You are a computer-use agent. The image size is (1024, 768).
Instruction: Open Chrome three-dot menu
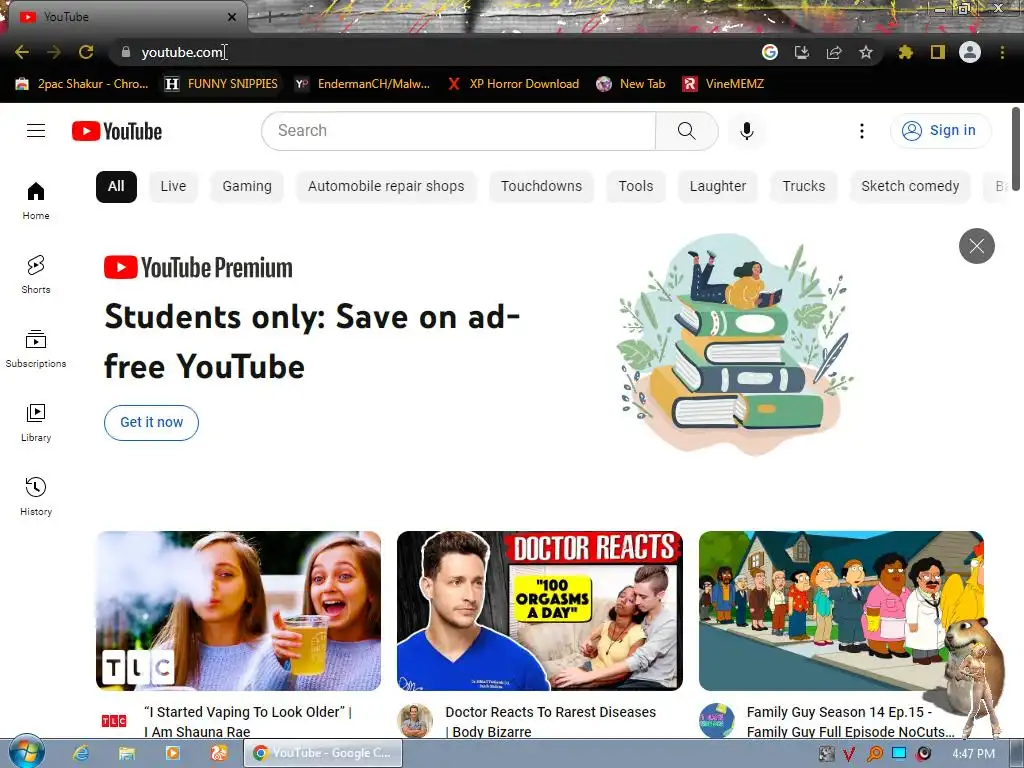pyautogui.click(x=1002, y=52)
